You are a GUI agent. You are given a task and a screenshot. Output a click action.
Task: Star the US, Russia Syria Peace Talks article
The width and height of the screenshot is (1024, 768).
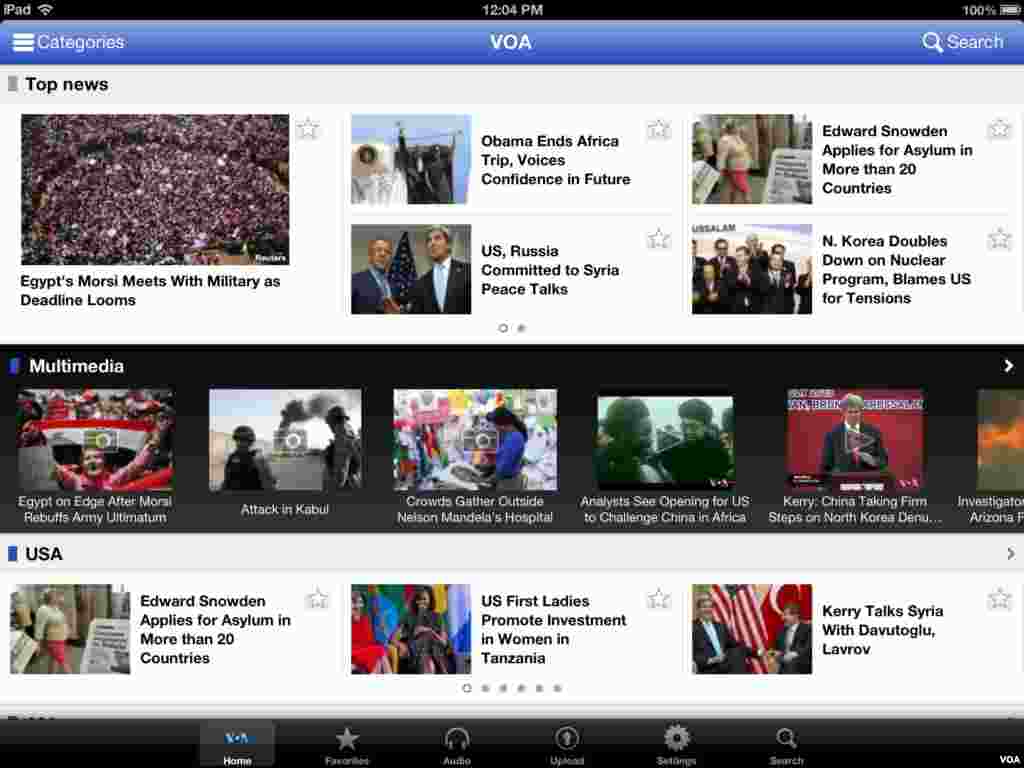[658, 239]
